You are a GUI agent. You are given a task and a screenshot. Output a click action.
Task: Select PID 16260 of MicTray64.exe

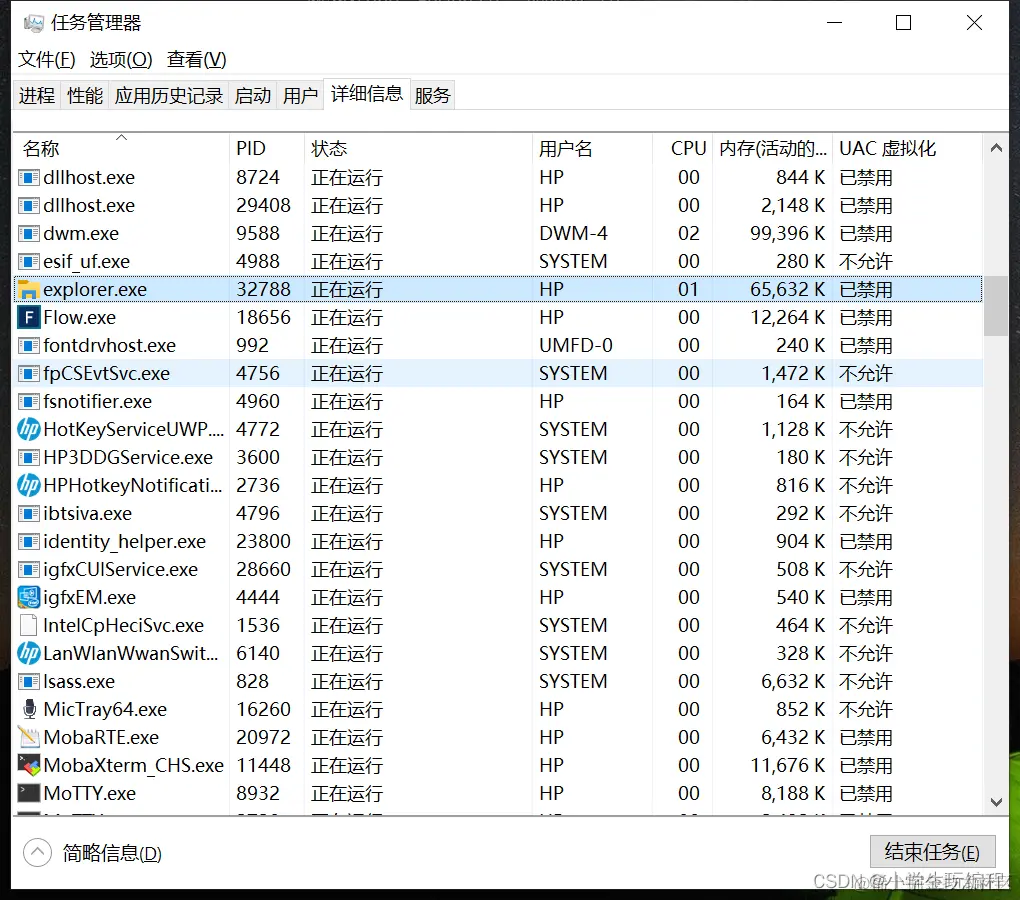click(263, 709)
